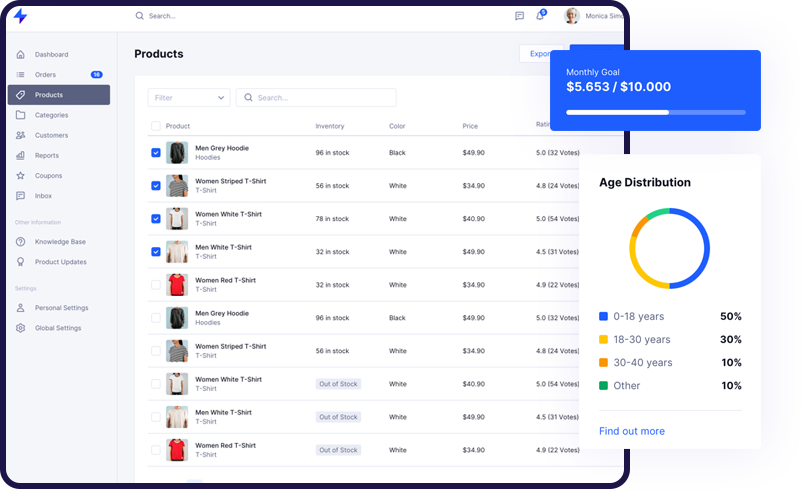Uncheck the first Men White T-Shirt row
This screenshot has height=499, width=811.
pos(156,252)
